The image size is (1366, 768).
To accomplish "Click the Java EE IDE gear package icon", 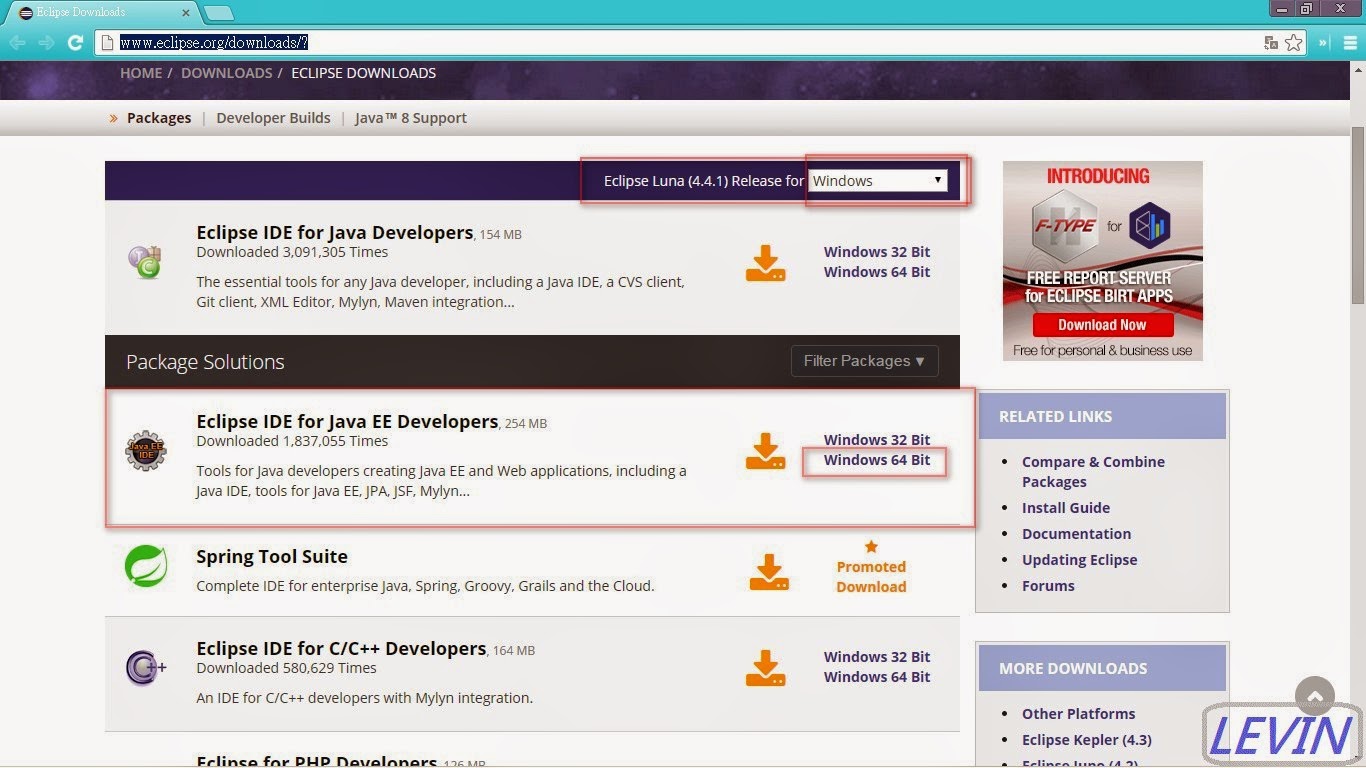I will [146, 451].
